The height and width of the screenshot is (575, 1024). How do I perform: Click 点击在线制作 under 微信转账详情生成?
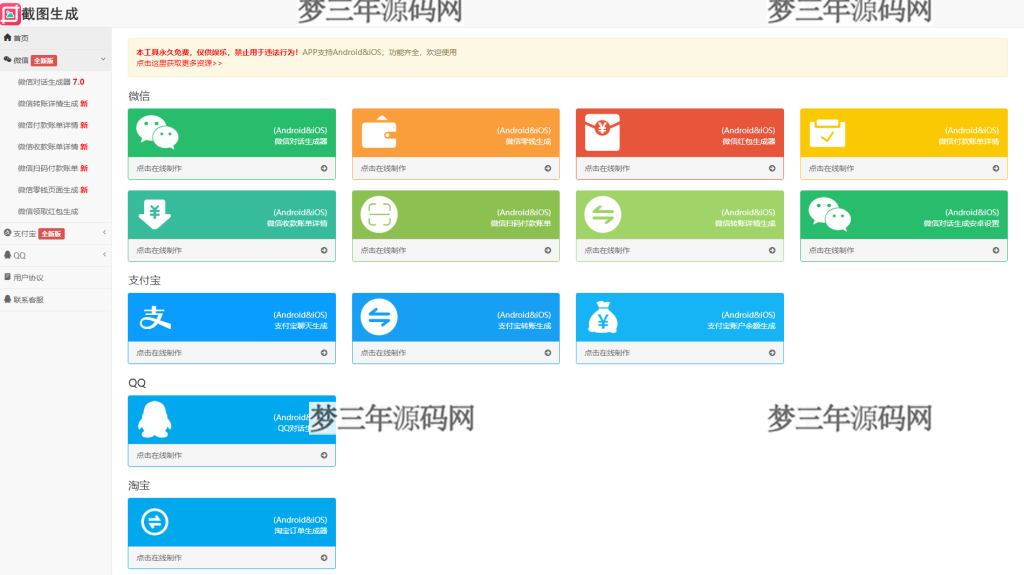click(x=607, y=250)
